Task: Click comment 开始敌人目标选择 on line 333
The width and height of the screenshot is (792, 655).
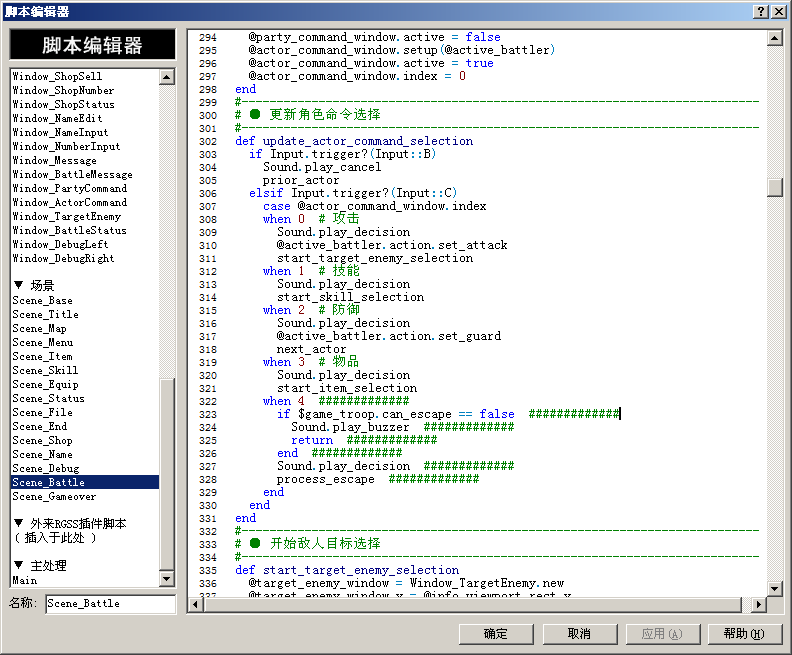Action: click(325, 543)
